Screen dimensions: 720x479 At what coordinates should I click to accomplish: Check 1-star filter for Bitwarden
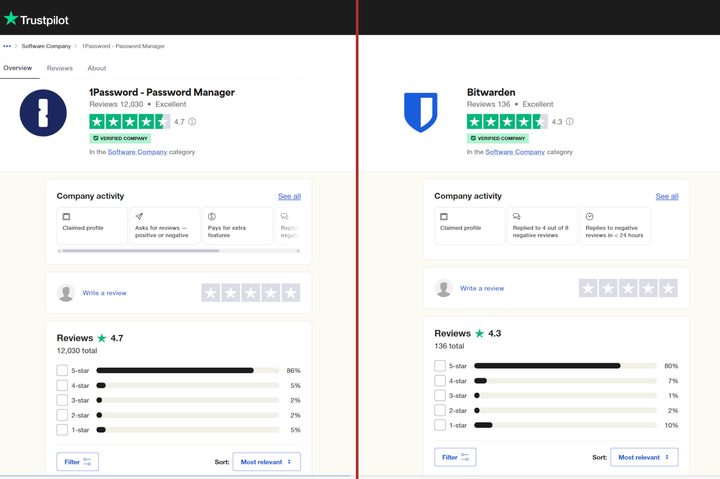tap(440, 425)
